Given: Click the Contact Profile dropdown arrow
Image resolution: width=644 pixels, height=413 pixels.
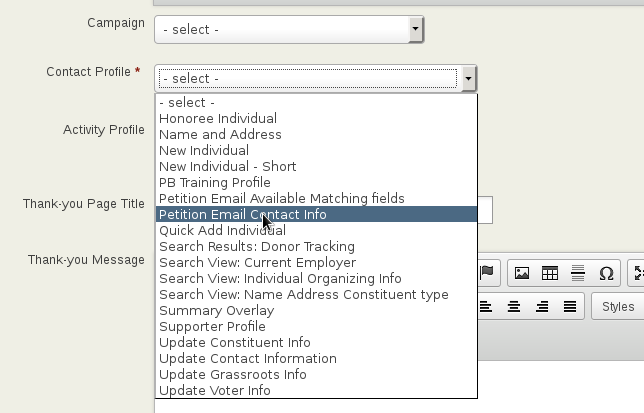Looking at the screenshot, I should (469, 78).
